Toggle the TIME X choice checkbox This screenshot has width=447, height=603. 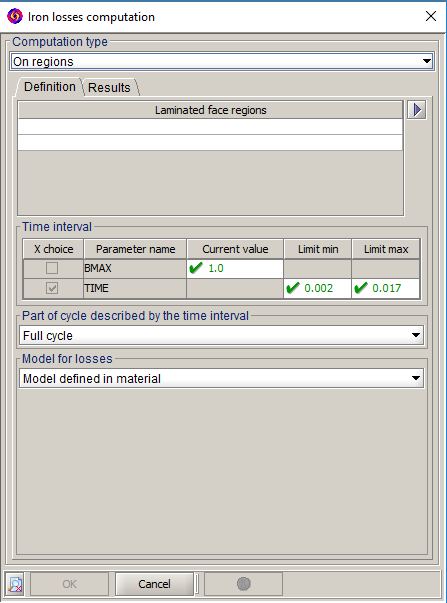pos(52,288)
